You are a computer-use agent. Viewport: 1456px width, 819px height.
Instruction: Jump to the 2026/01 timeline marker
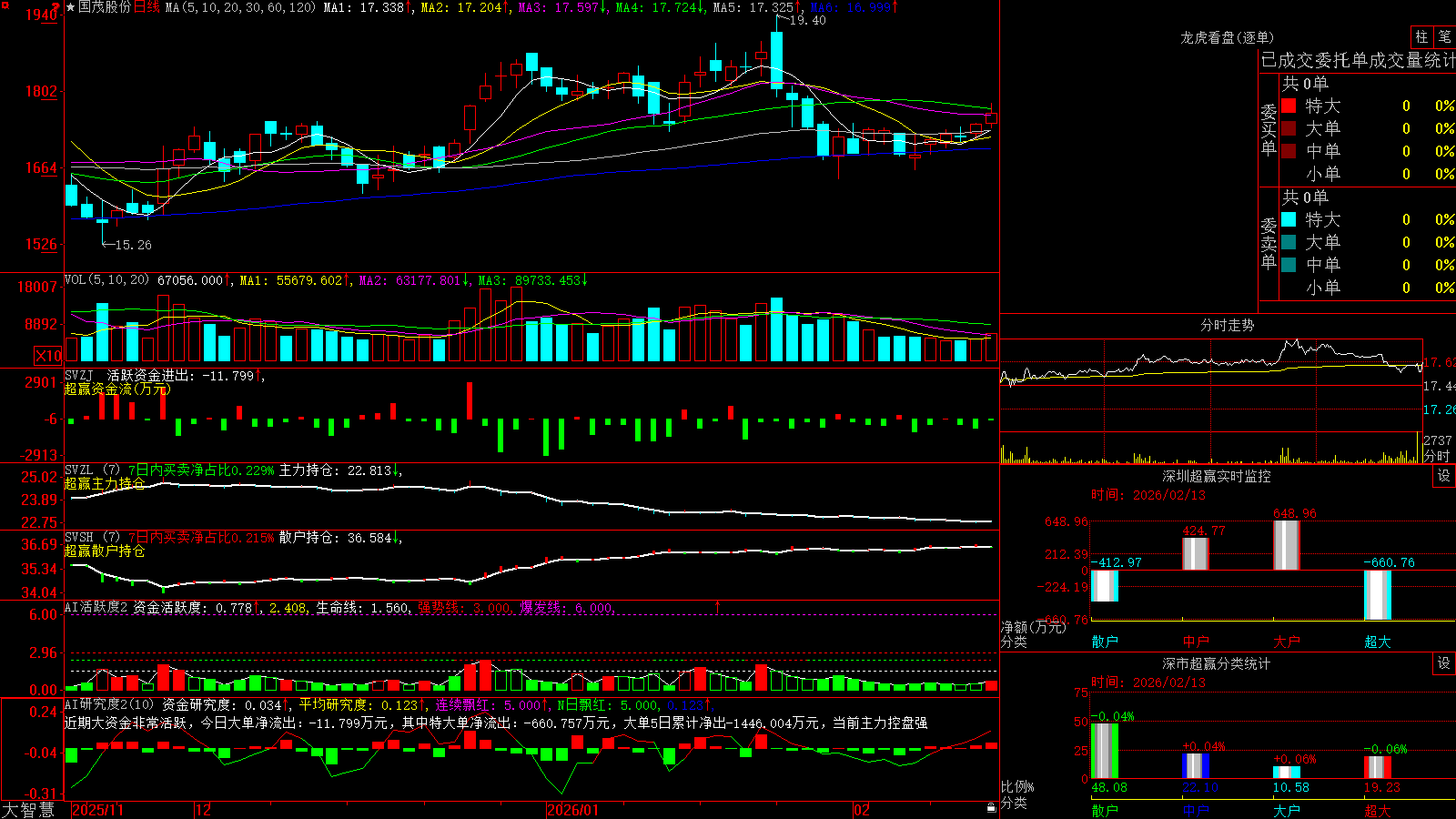573,810
